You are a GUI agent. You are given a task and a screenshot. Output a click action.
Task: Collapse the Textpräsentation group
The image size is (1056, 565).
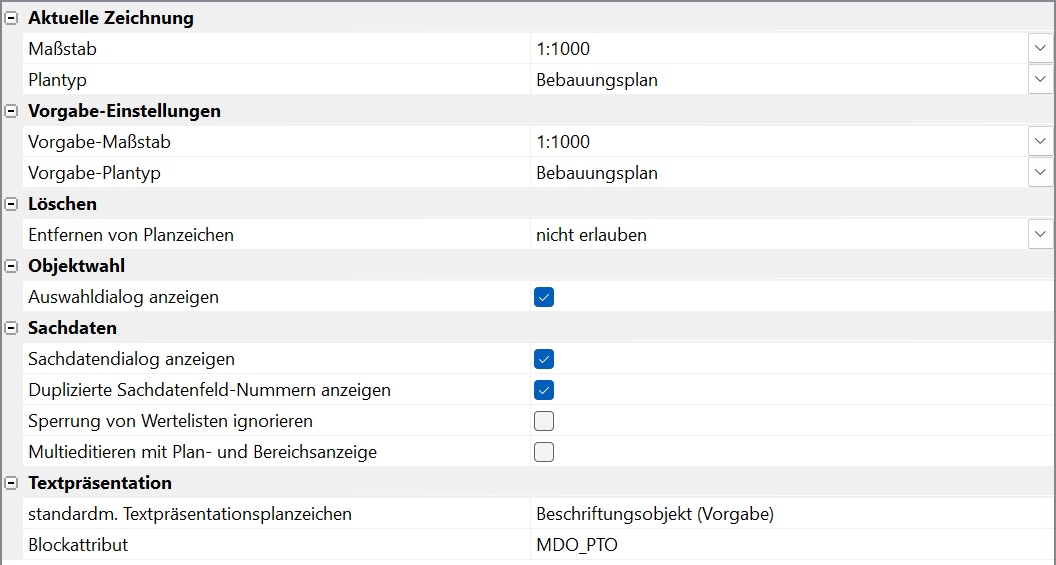pos(12,483)
